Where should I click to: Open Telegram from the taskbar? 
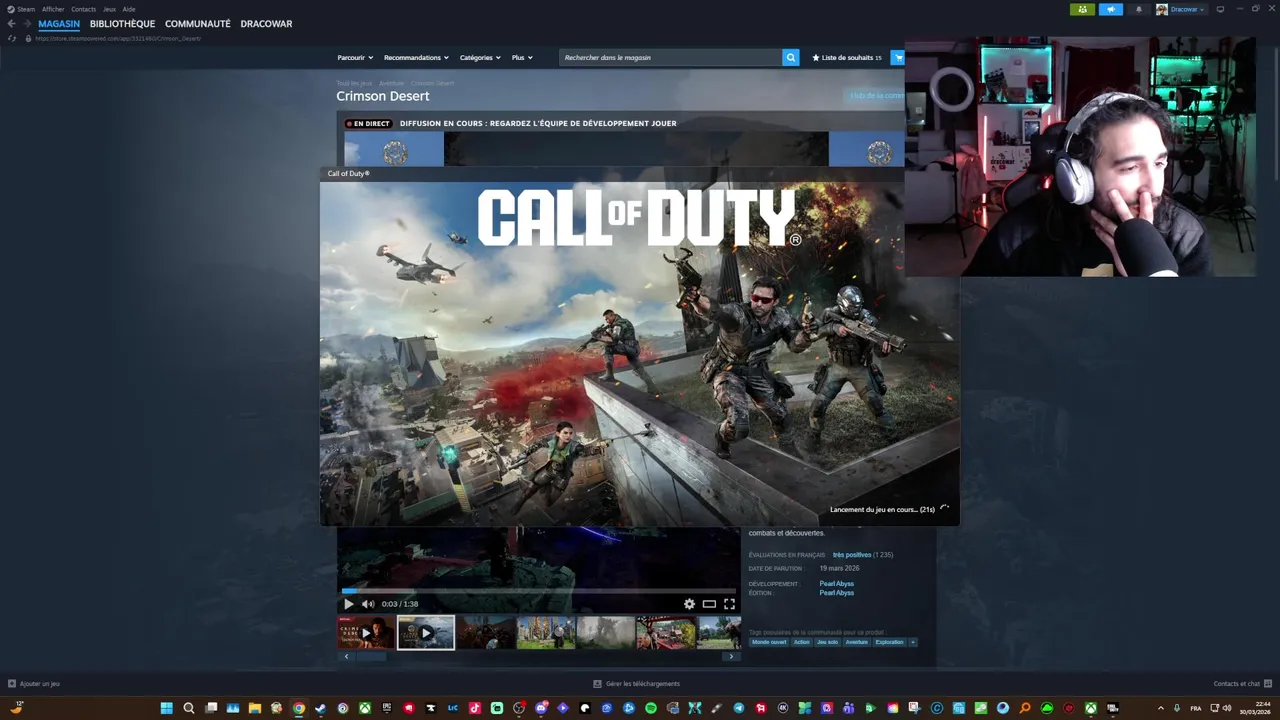pos(739,708)
